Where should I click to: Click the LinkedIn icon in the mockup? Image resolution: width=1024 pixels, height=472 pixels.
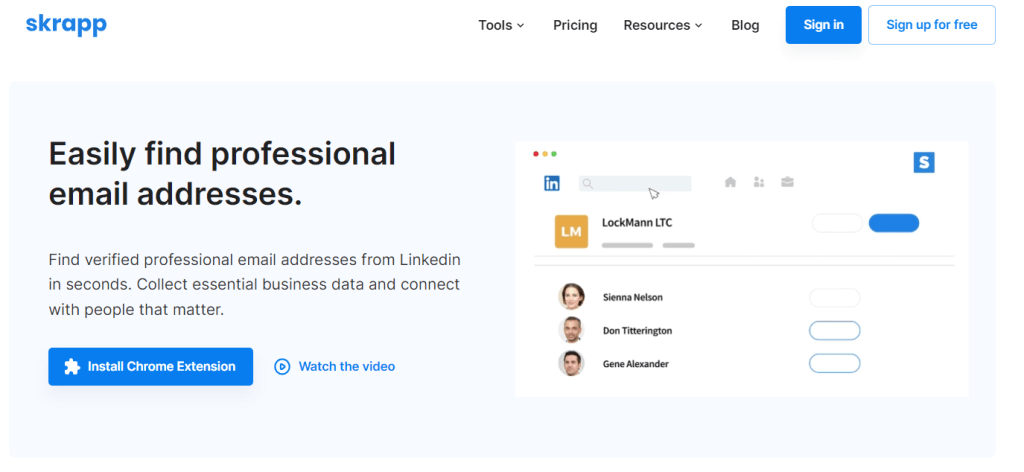552,183
